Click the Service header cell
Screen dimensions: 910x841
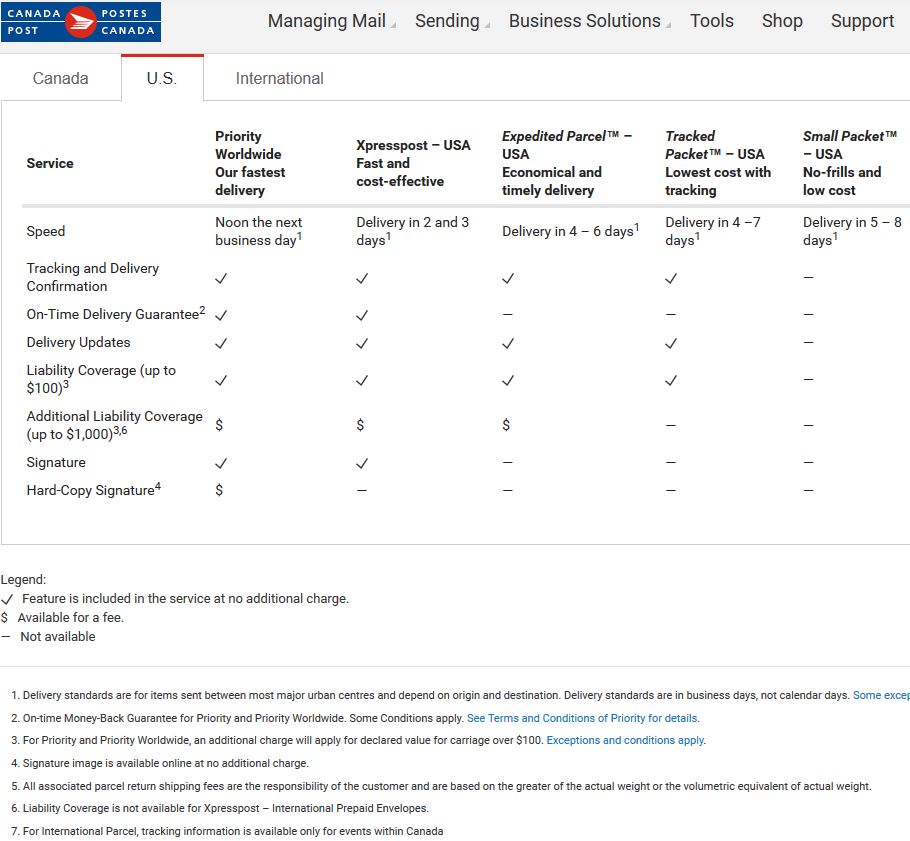point(50,163)
